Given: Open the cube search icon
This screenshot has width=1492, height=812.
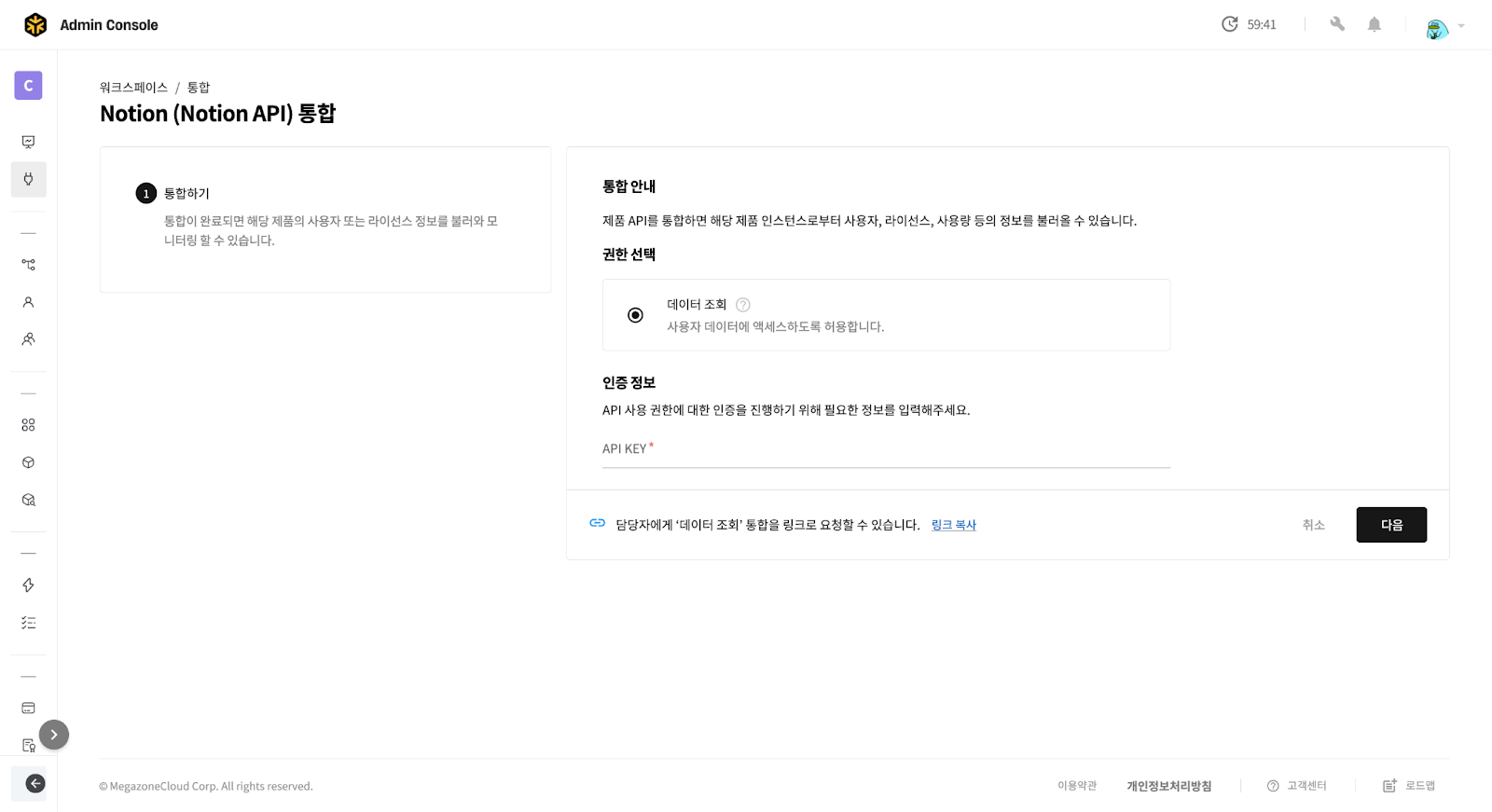Looking at the screenshot, I should tap(28, 500).
